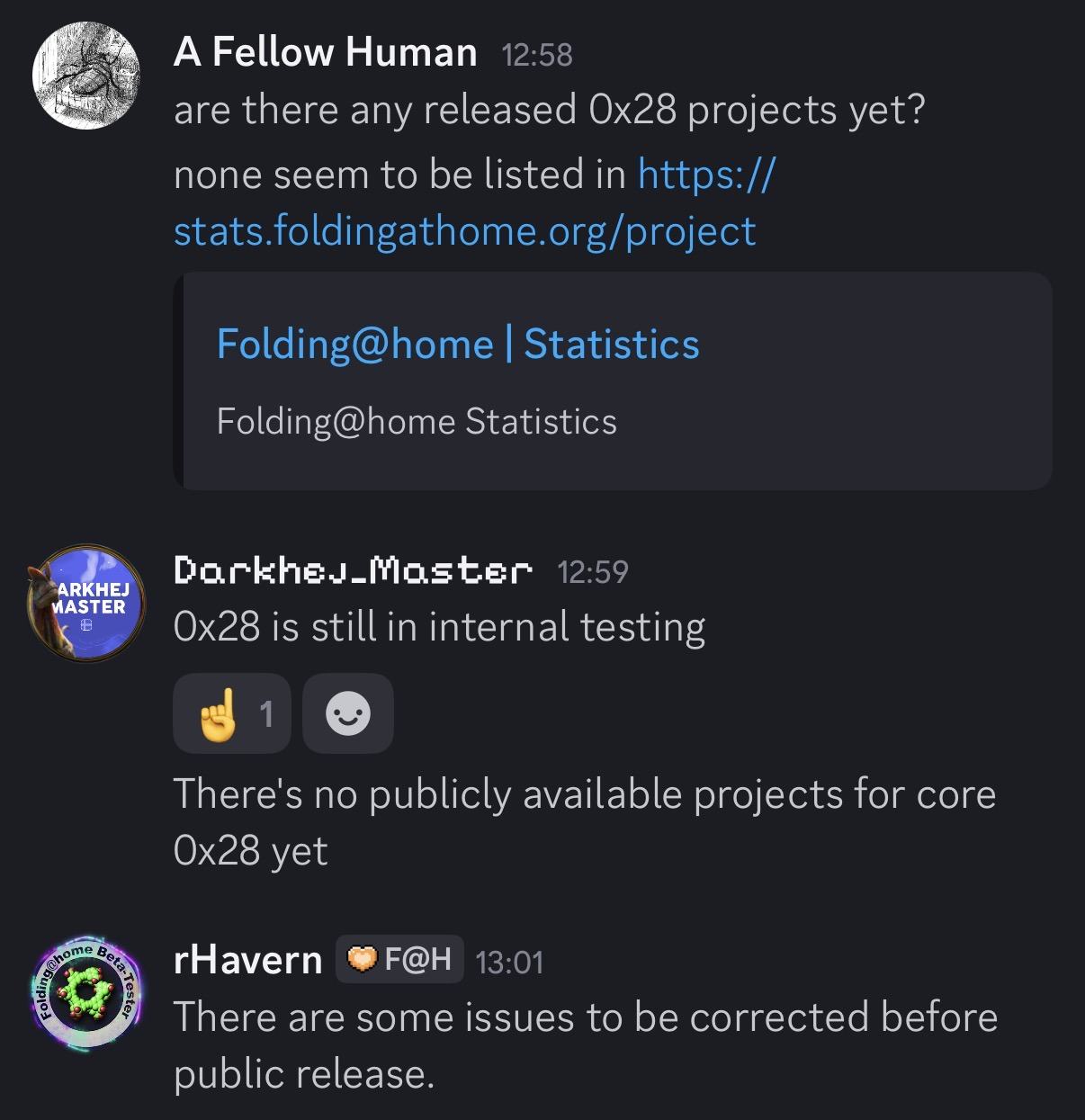Image resolution: width=1085 pixels, height=1120 pixels.
Task: Add a reaction with the smiley button
Action: coord(348,713)
